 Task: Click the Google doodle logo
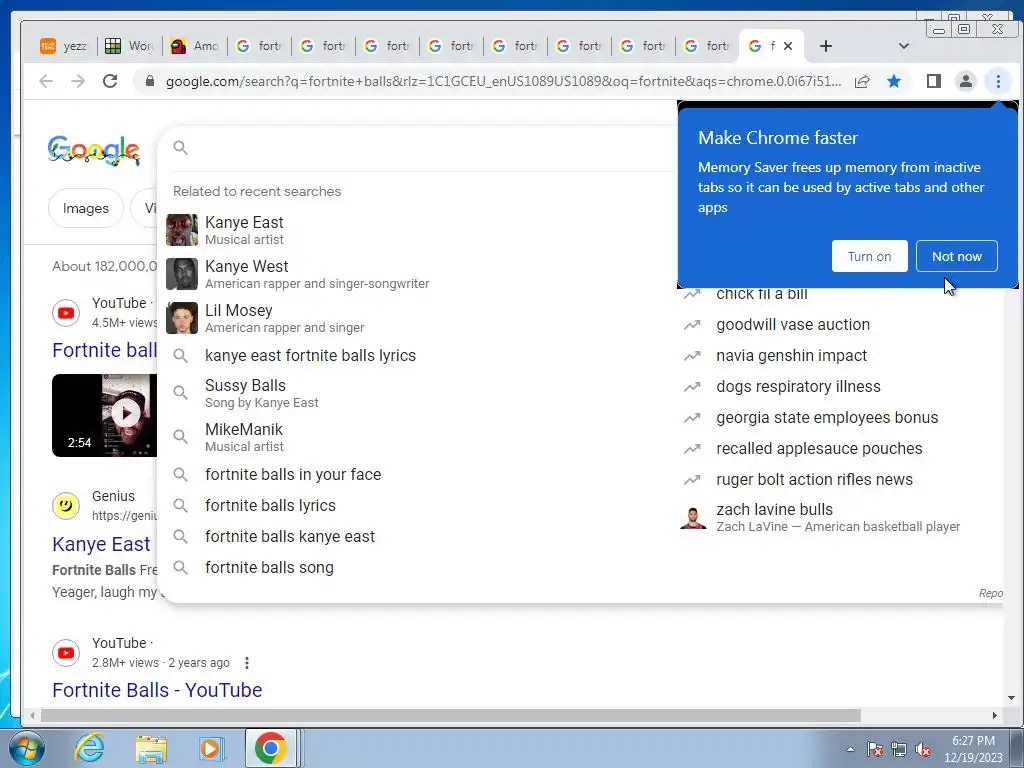click(94, 150)
